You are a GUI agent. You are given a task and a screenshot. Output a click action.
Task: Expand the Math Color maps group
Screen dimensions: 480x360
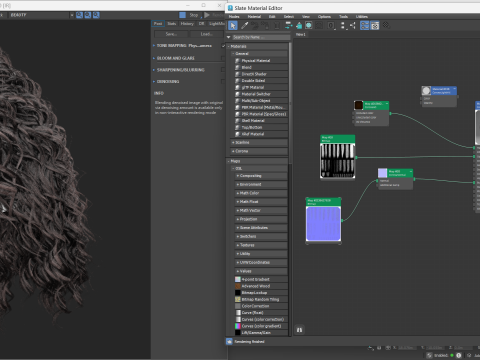261,193
